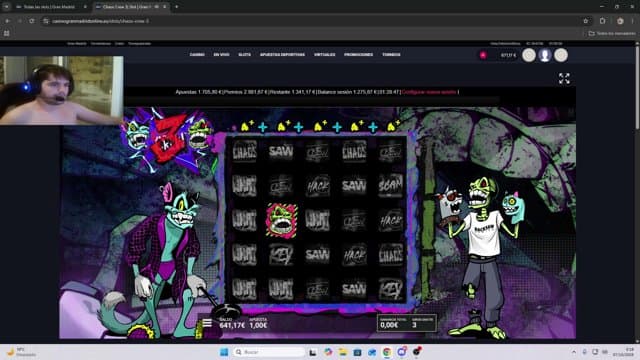Launch Copilot from the taskbar
Screen dimensions: 640x360
pos(328,352)
